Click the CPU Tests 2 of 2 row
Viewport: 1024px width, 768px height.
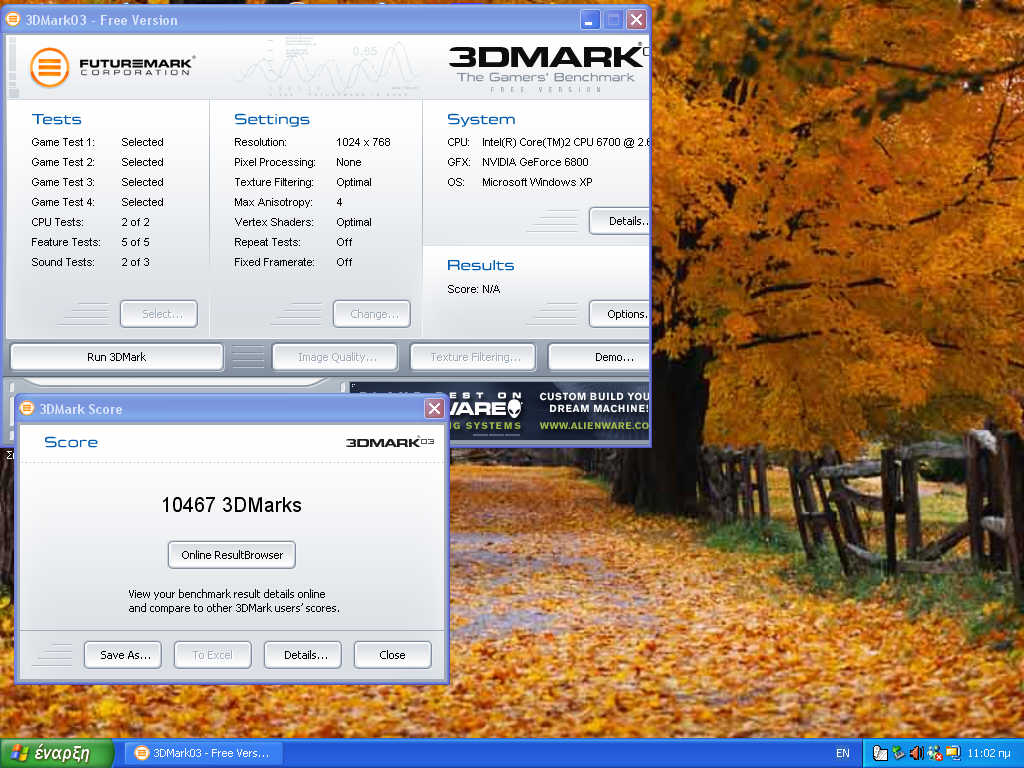point(90,223)
